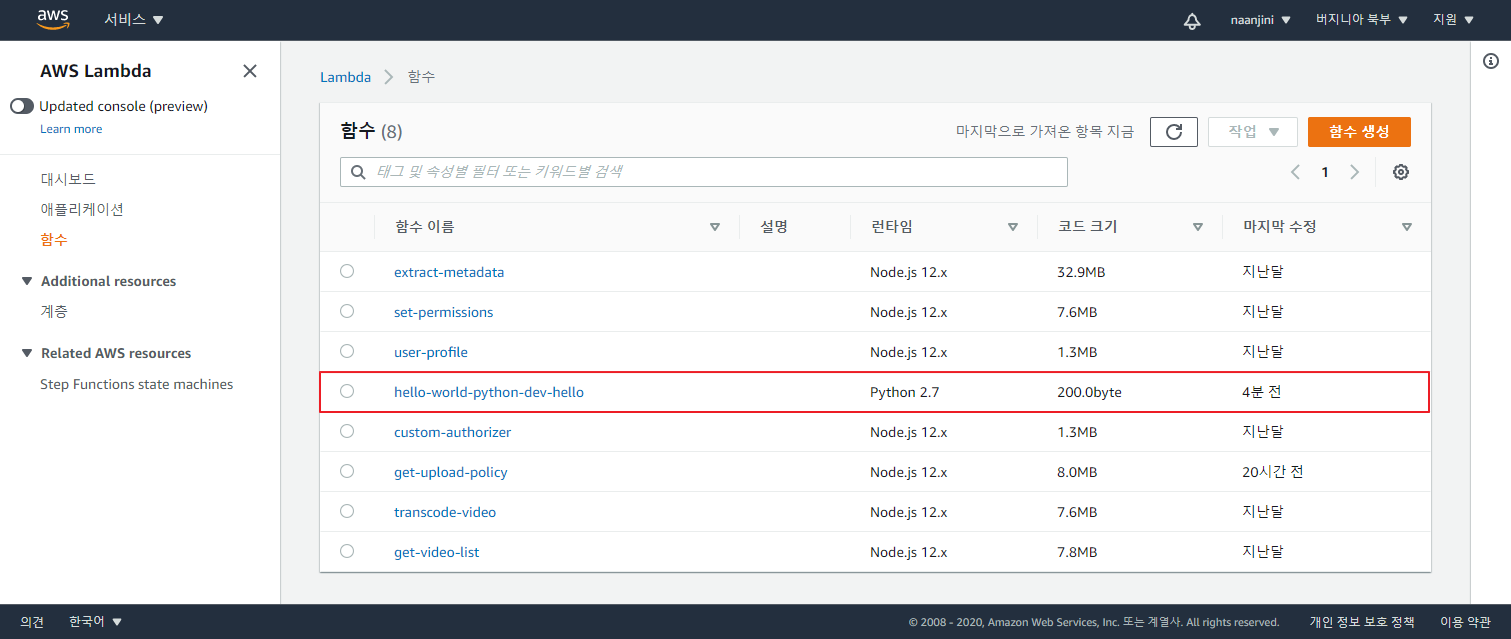Select set-permissions radio button

347,311
